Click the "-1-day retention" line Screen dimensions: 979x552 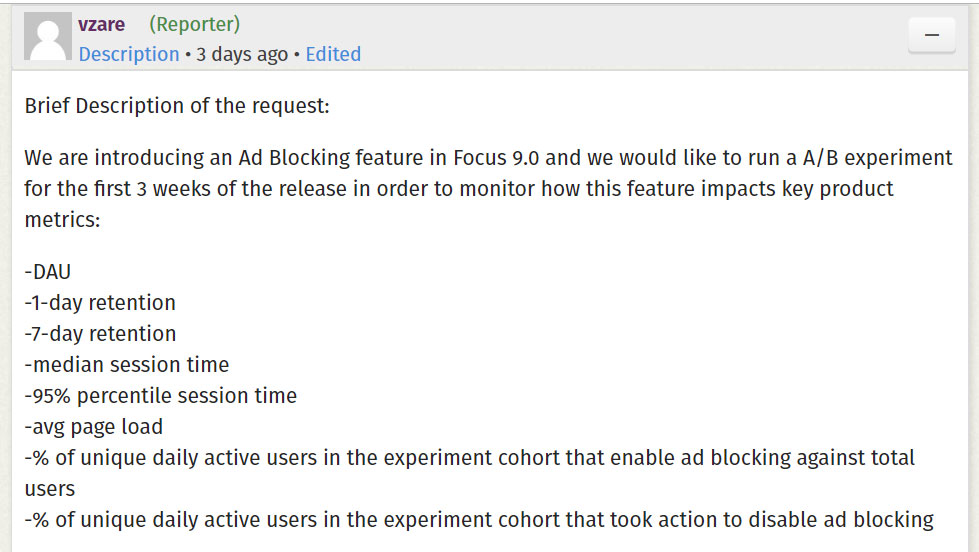(100, 303)
